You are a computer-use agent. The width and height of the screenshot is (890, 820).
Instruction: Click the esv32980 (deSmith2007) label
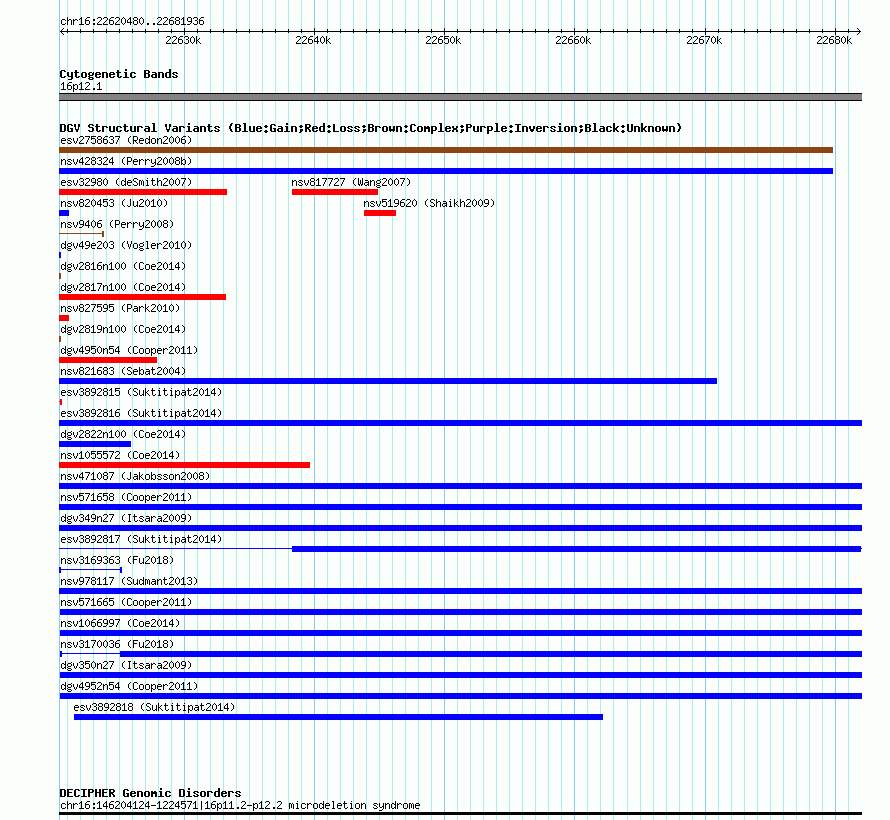click(x=126, y=182)
